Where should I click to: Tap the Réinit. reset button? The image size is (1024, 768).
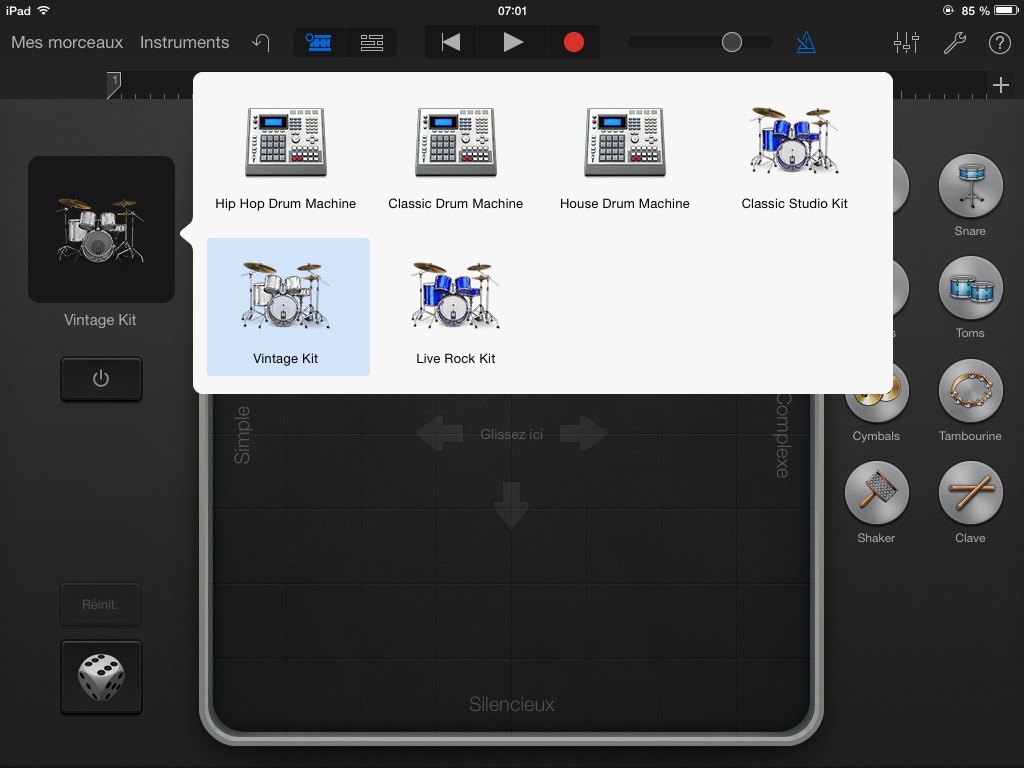pyautogui.click(x=101, y=605)
